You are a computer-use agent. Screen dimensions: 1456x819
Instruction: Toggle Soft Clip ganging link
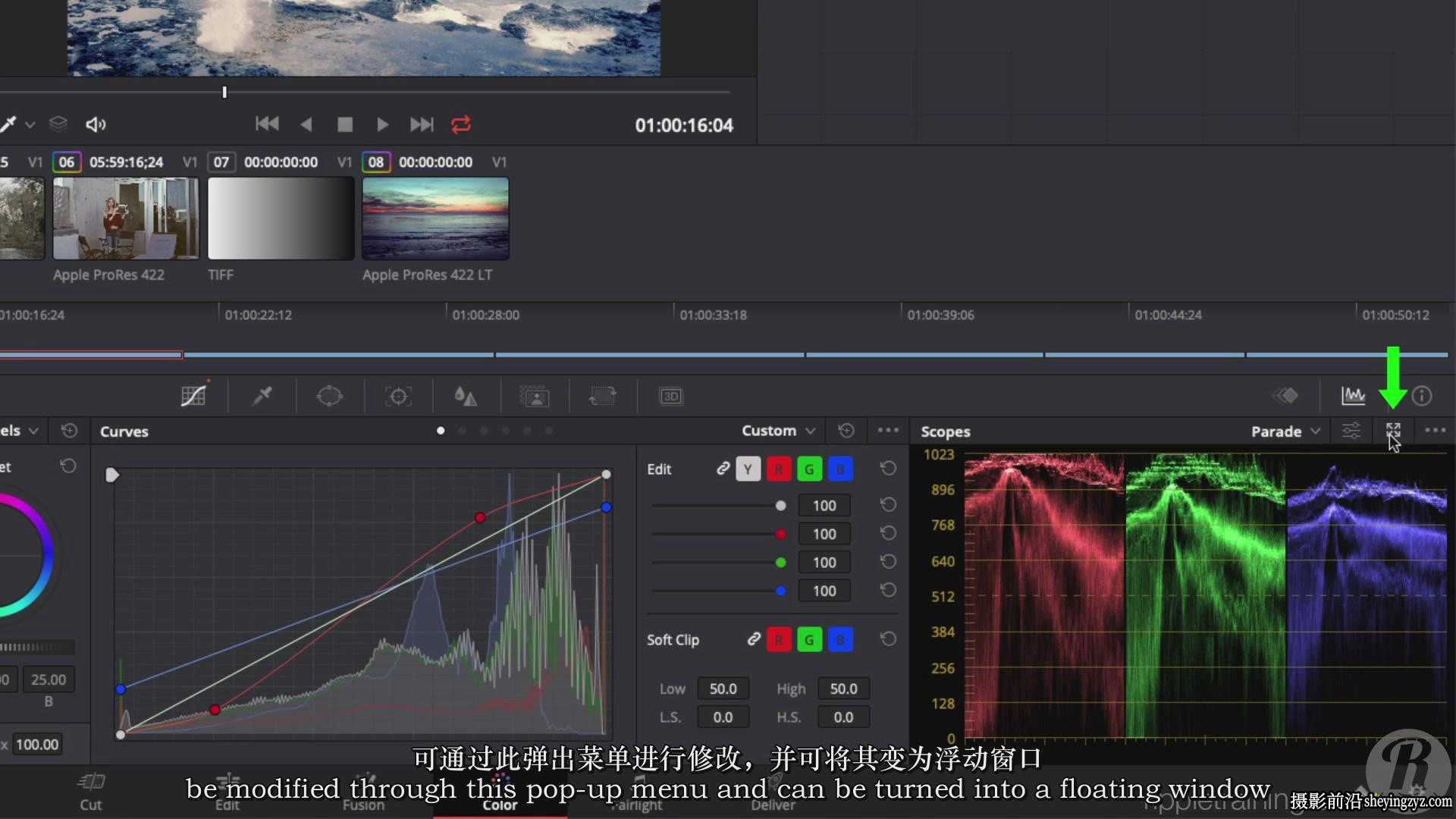753,639
